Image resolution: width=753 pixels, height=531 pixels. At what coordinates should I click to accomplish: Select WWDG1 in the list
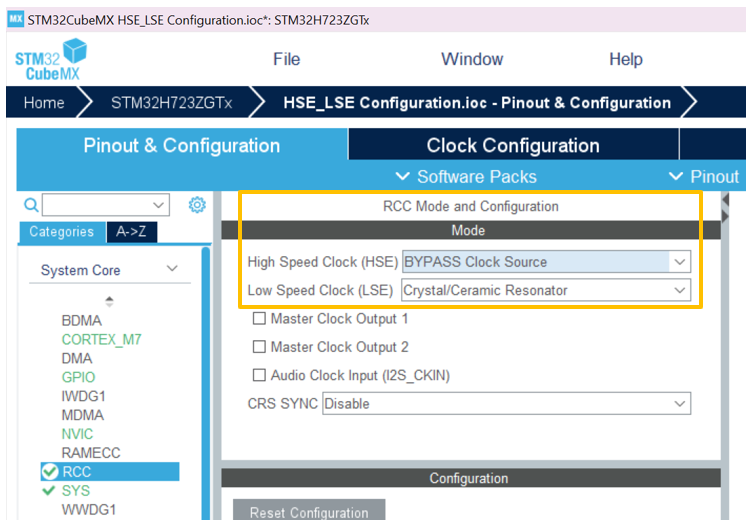(89, 509)
